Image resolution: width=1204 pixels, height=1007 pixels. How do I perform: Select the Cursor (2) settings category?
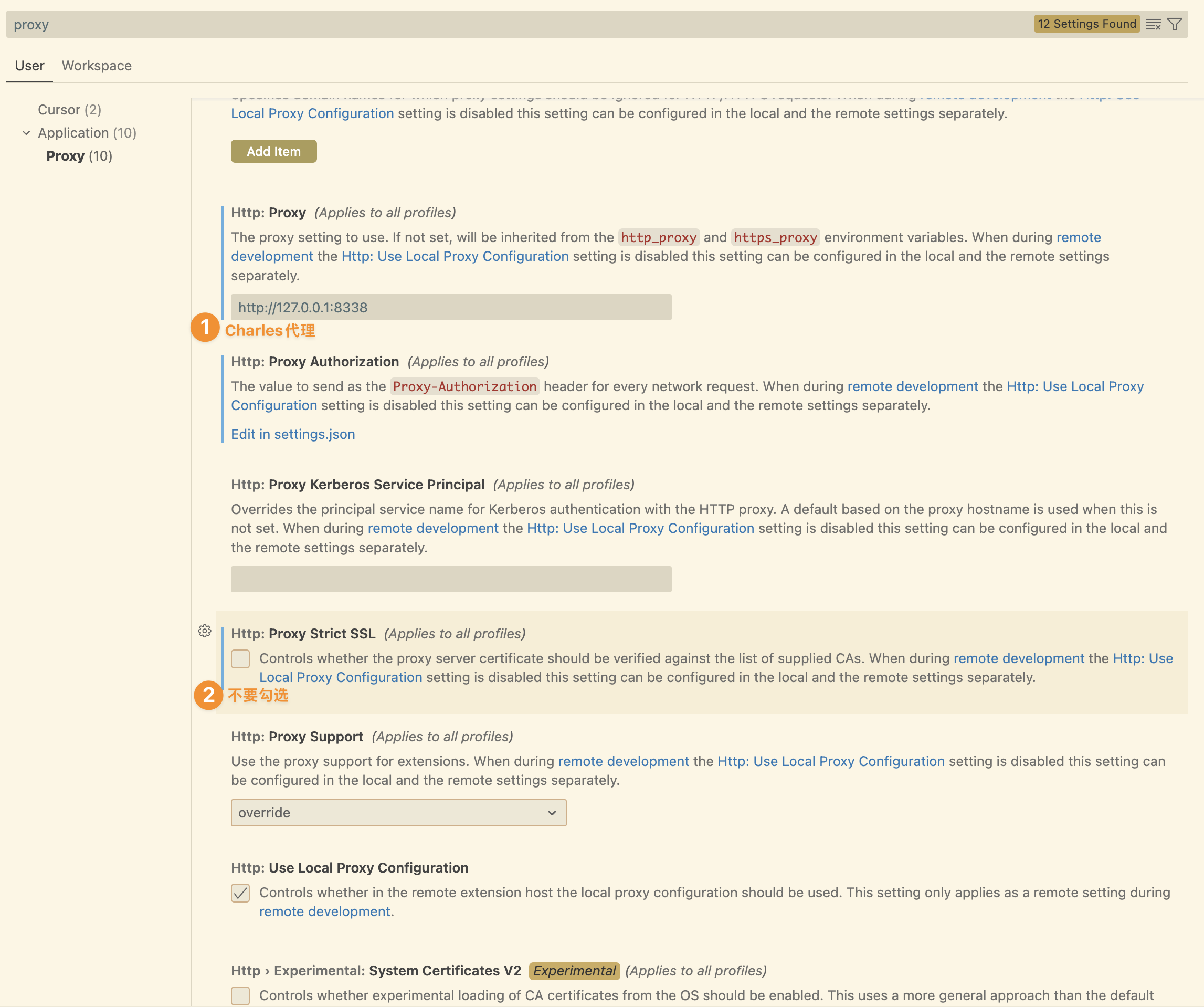tap(69, 110)
